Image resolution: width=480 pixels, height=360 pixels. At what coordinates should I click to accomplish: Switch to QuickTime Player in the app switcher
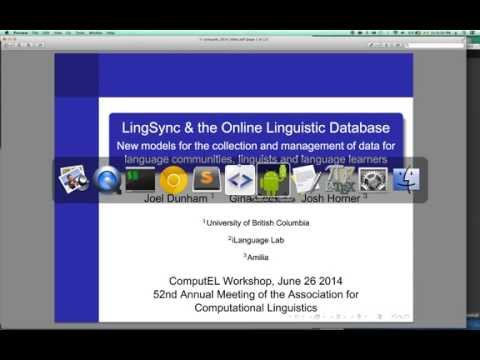point(107,180)
